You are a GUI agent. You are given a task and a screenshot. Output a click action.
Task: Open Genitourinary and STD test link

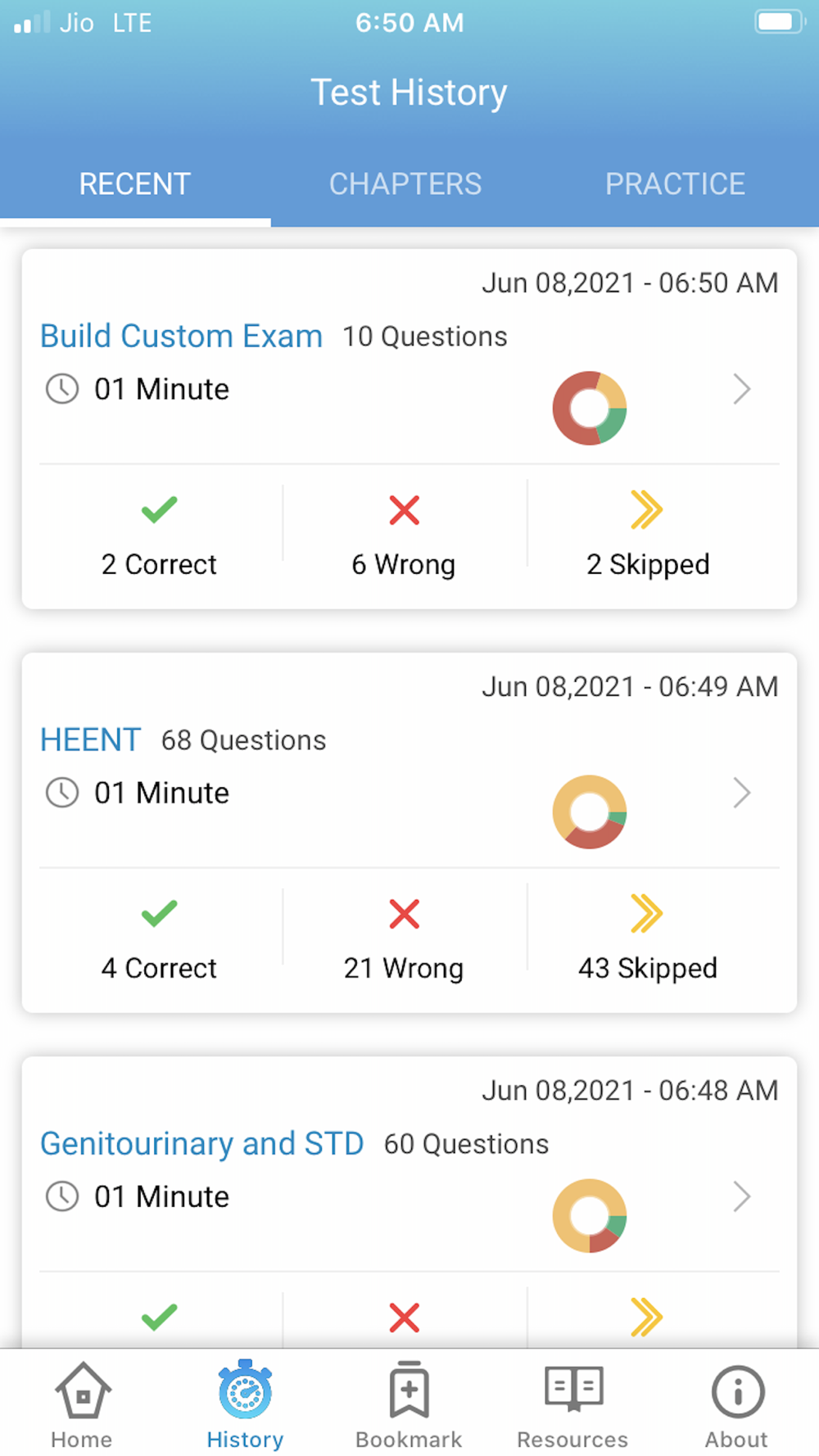click(202, 1144)
